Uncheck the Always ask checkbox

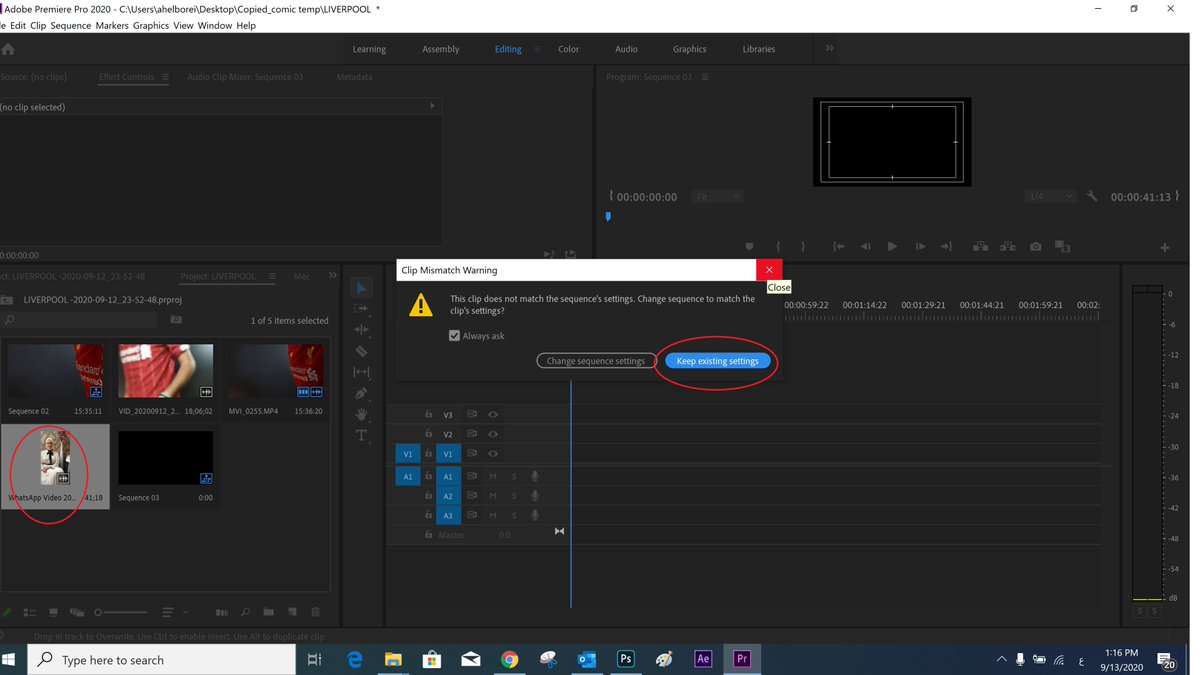tap(455, 336)
